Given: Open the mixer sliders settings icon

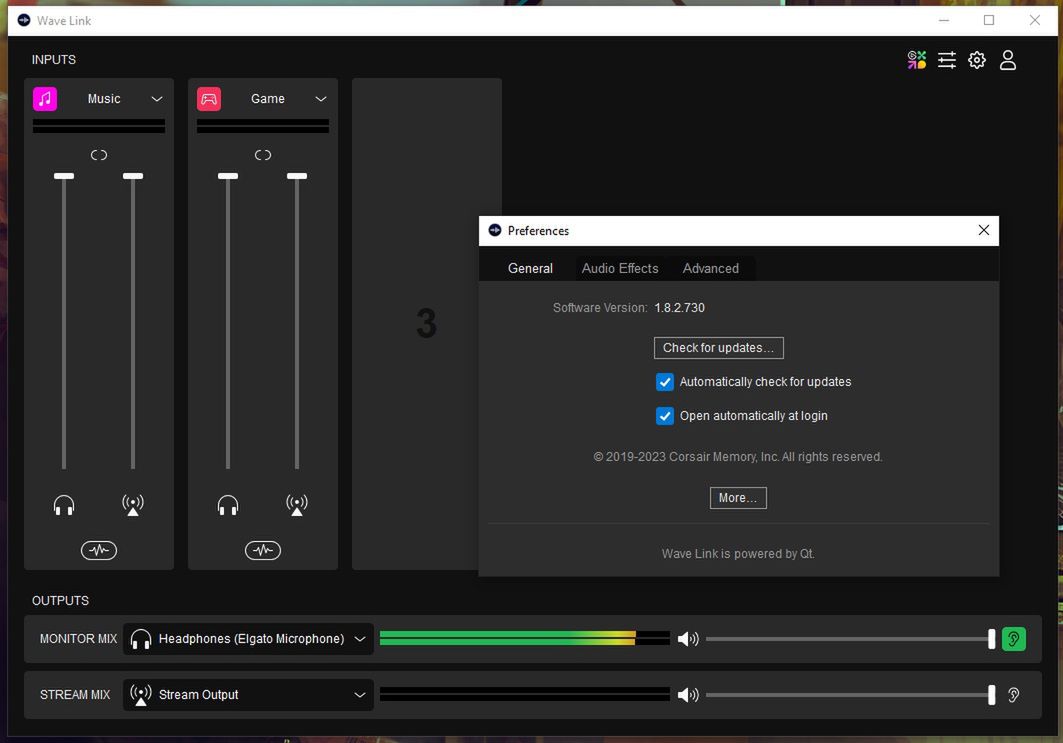Looking at the screenshot, I should (947, 60).
